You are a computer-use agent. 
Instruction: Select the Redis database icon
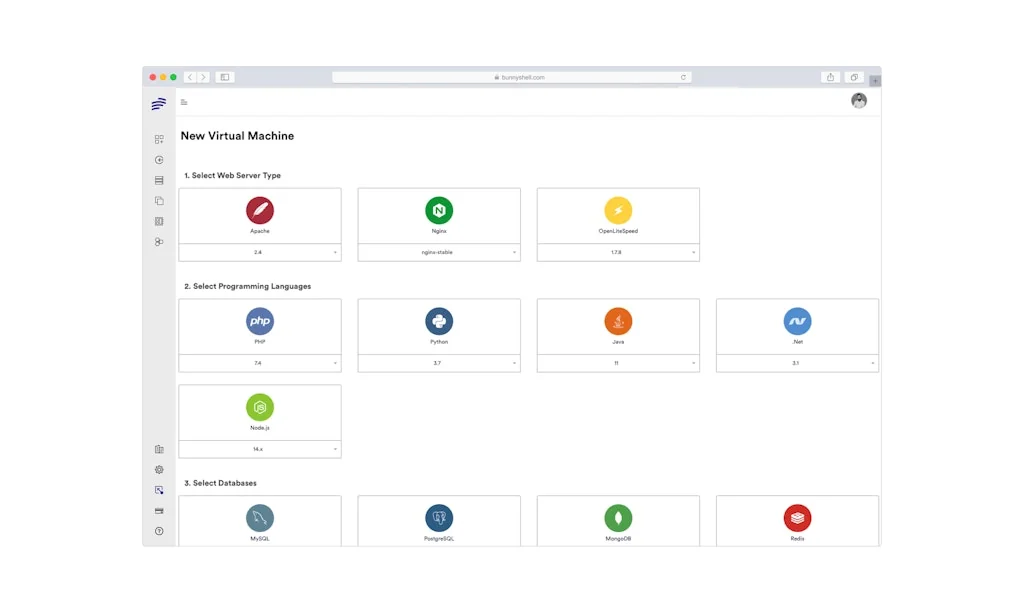(x=797, y=518)
